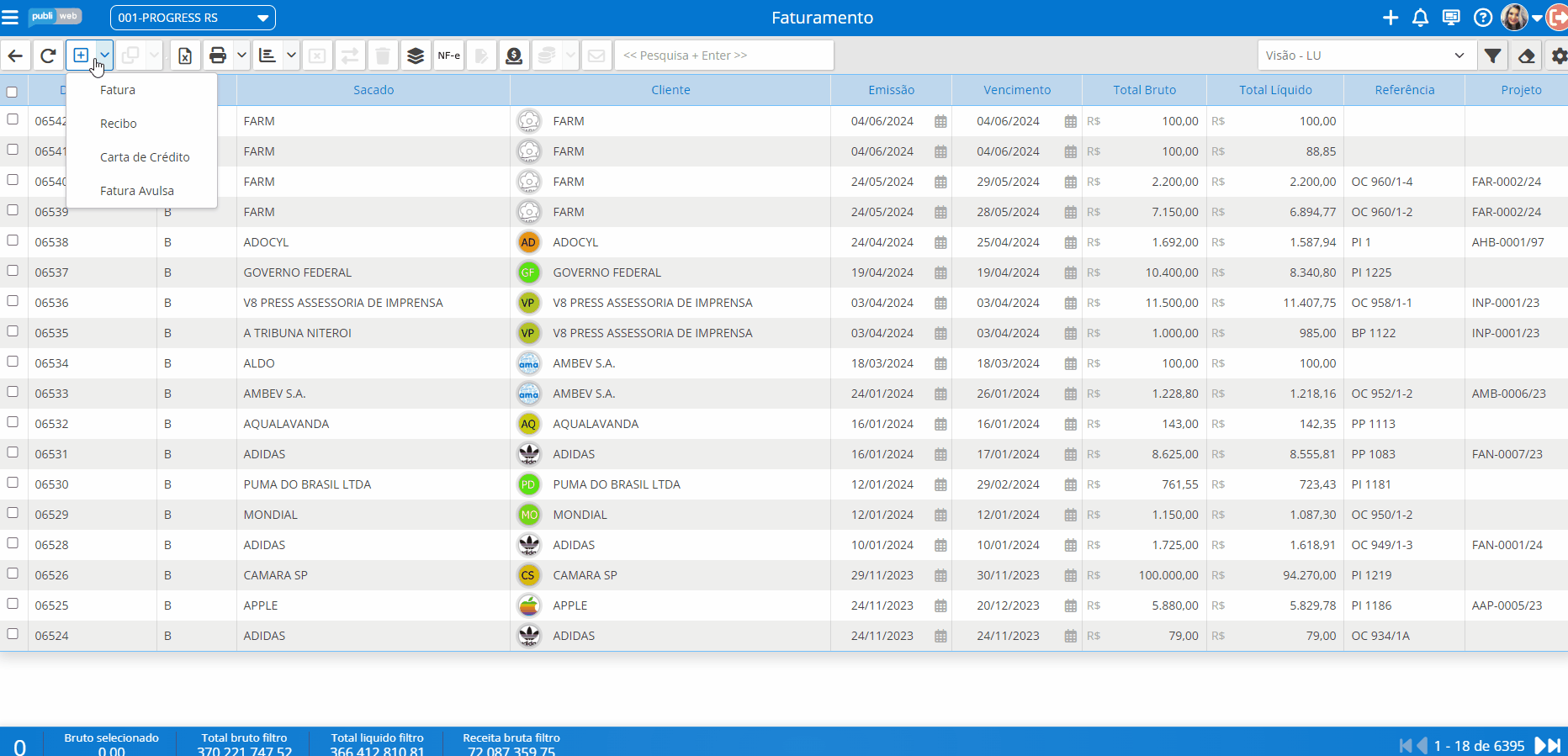Screen dimensions: 1568x756
Task: Click the layers stack icon
Action: [416, 56]
